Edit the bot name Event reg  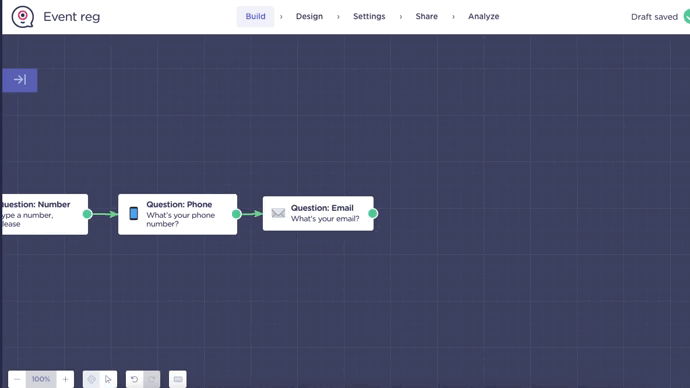[72, 17]
